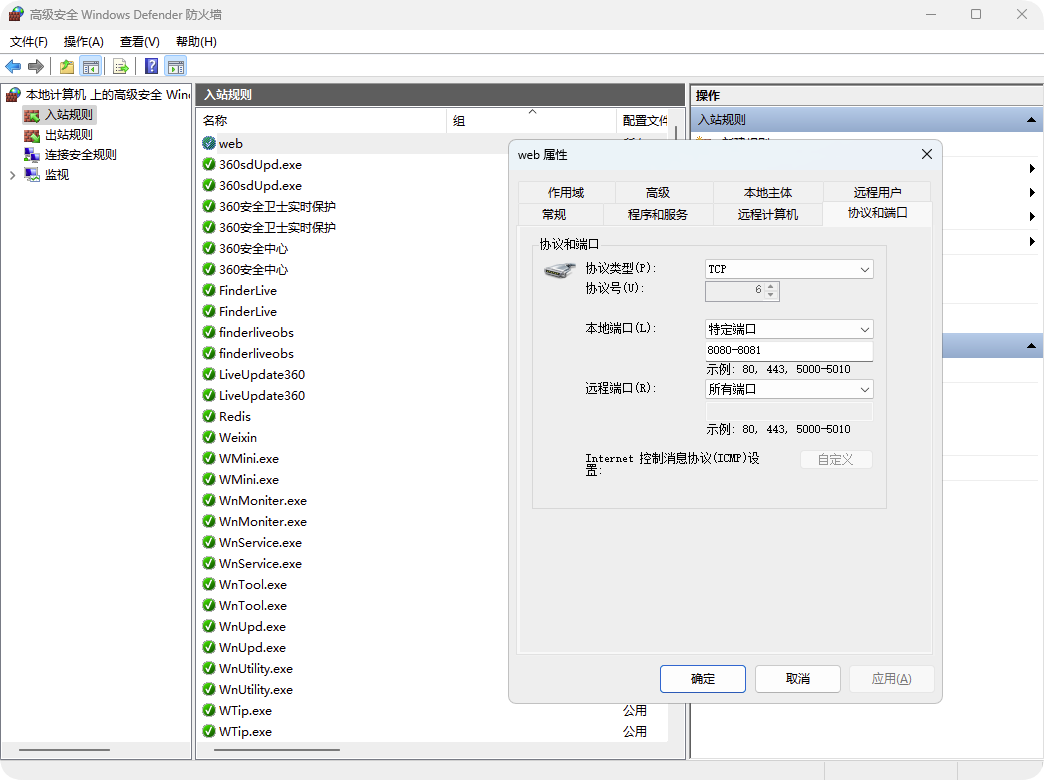The width and height of the screenshot is (1044, 780).
Task: Click the web rule icon in list
Action: 208,143
